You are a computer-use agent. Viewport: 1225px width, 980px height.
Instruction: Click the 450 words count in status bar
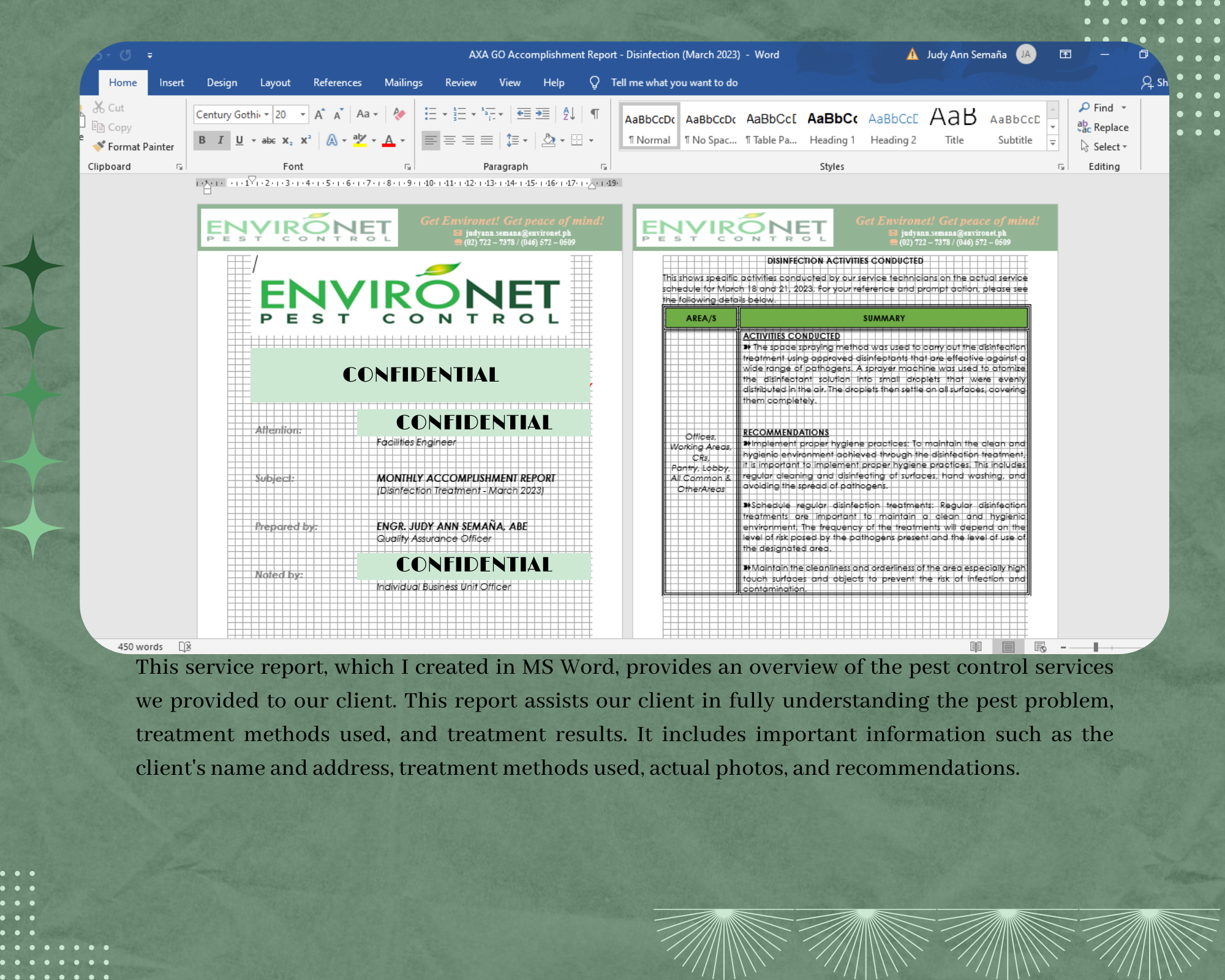(140, 647)
